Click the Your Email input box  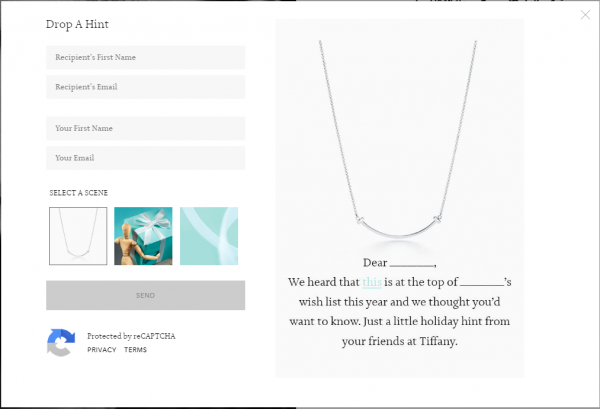[145, 158]
